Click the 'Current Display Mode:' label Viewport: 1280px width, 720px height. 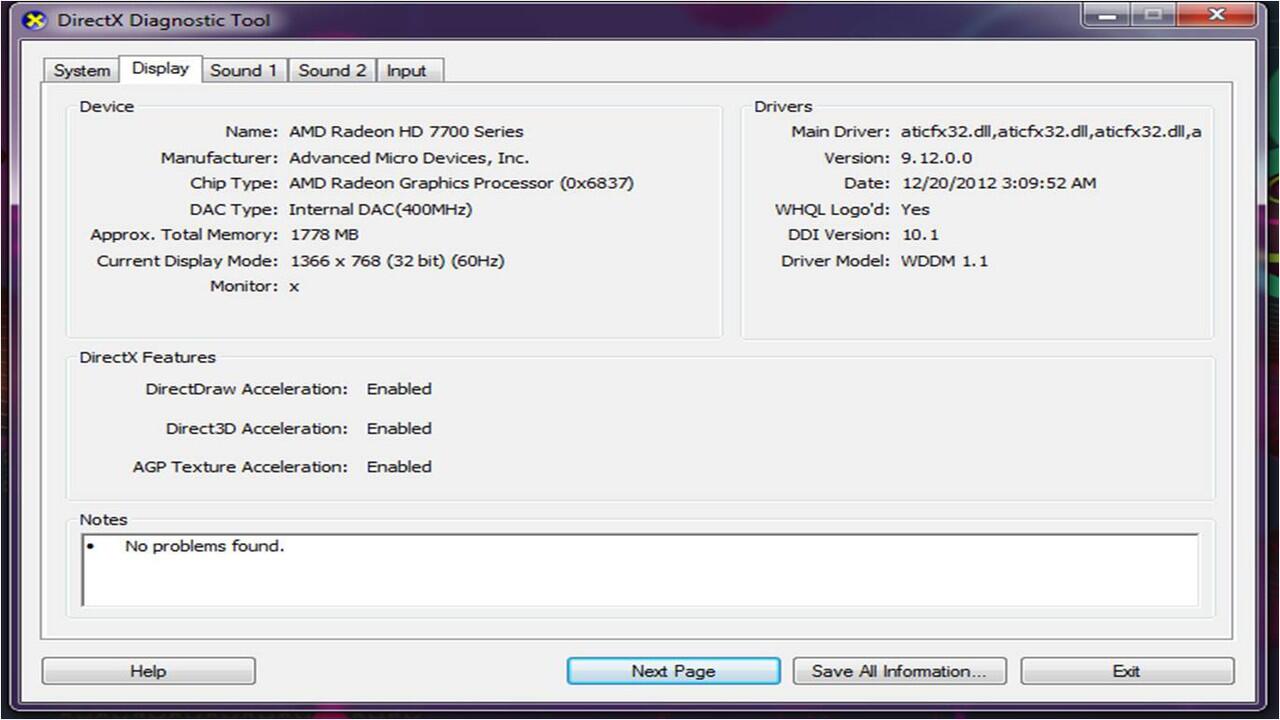tap(188, 261)
